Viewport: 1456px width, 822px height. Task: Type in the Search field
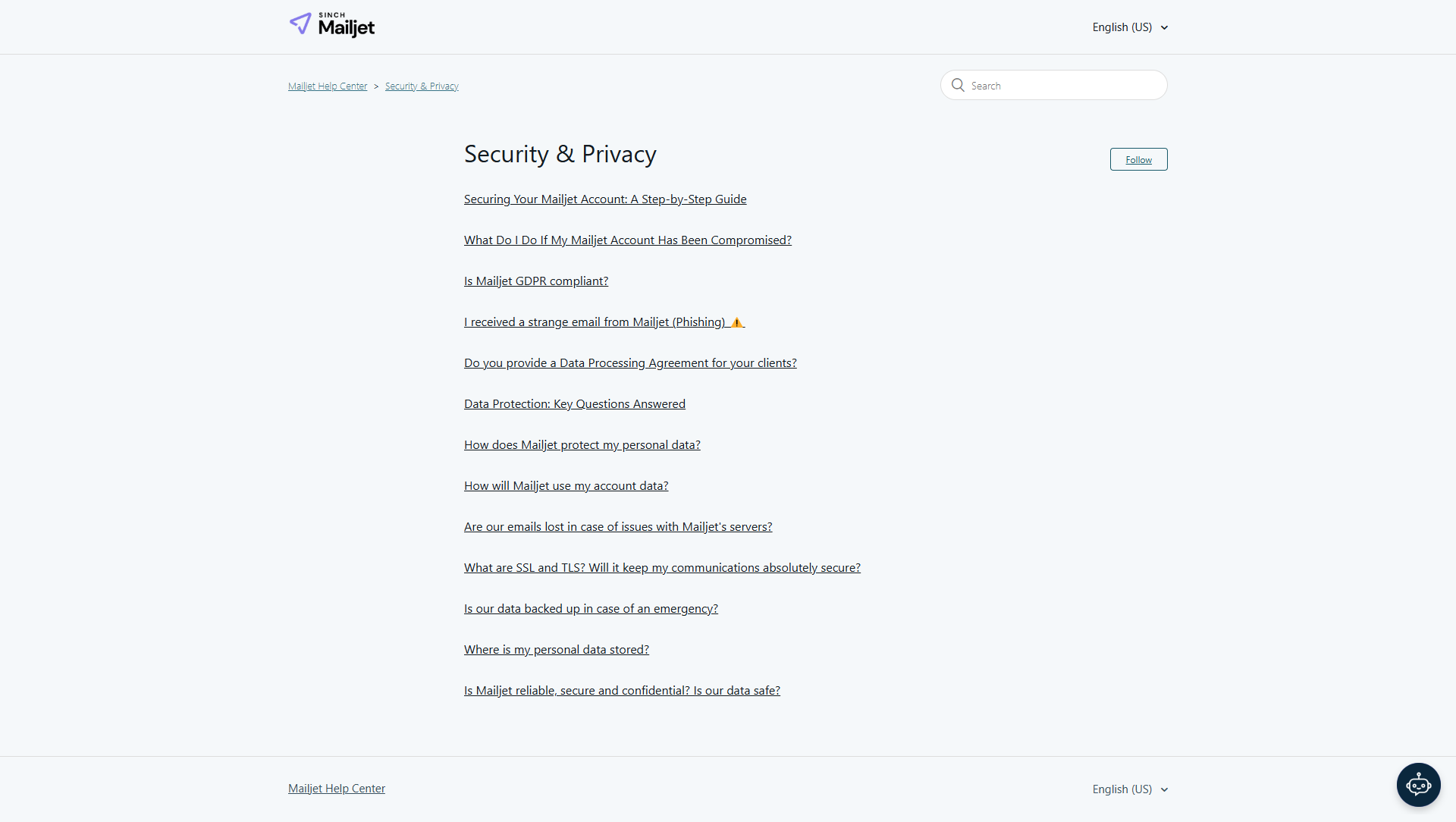coord(1062,86)
